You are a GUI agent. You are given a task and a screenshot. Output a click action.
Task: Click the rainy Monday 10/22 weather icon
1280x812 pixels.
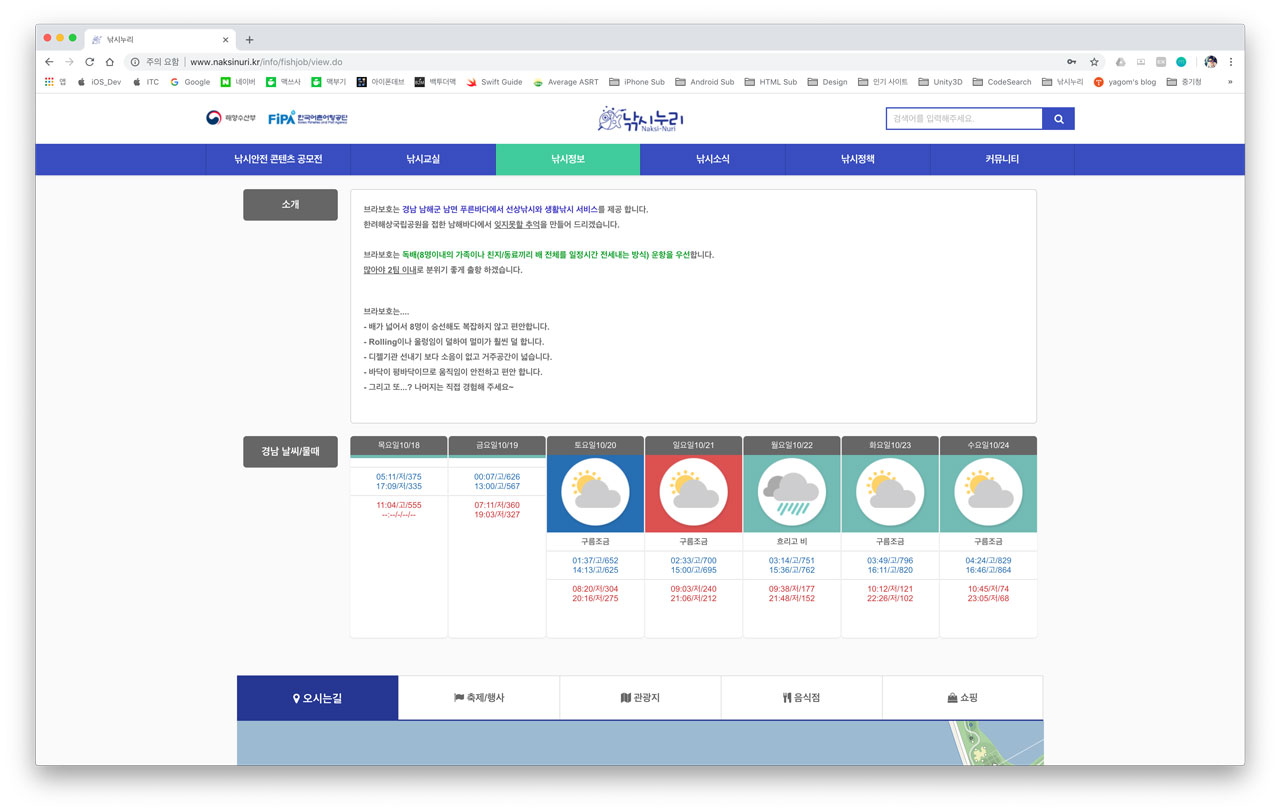tap(791, 491)
